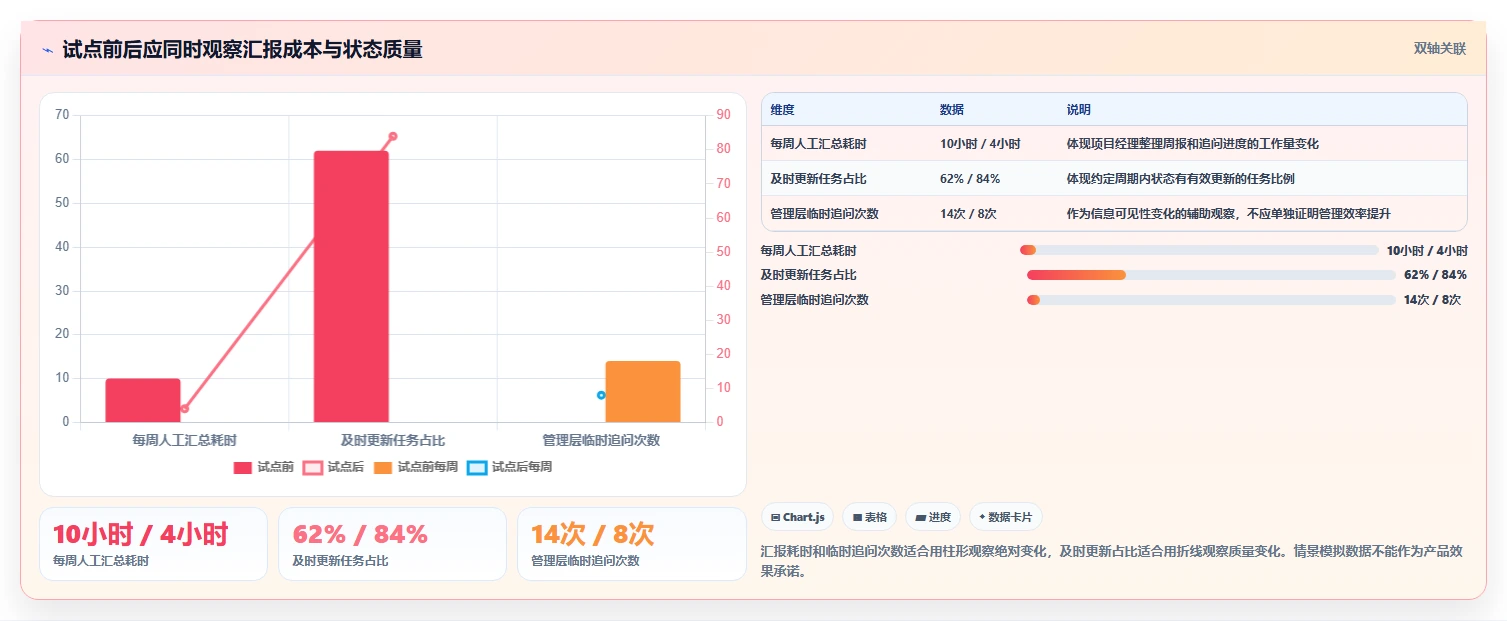Click the line point atop the tall bar
Image resolution: width=1507 pixels, height=621 pixels.
[x=393, y=136]
